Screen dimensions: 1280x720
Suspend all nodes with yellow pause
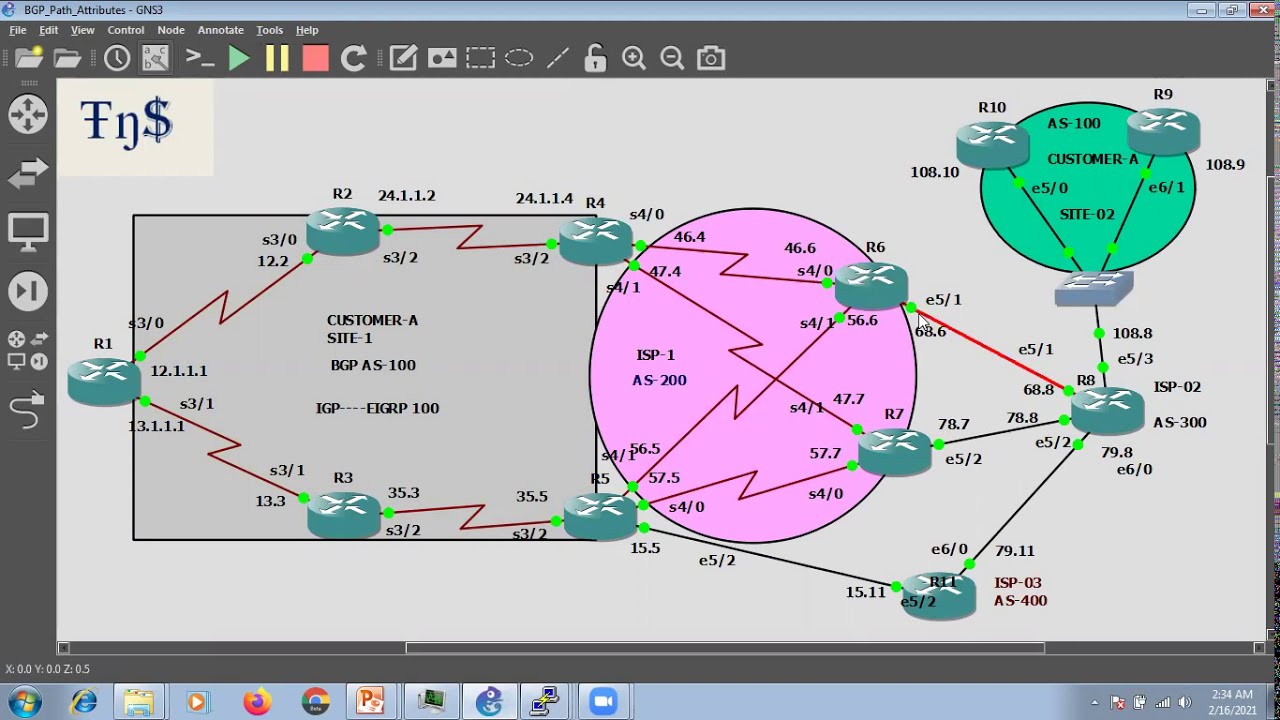pos(277,58)
